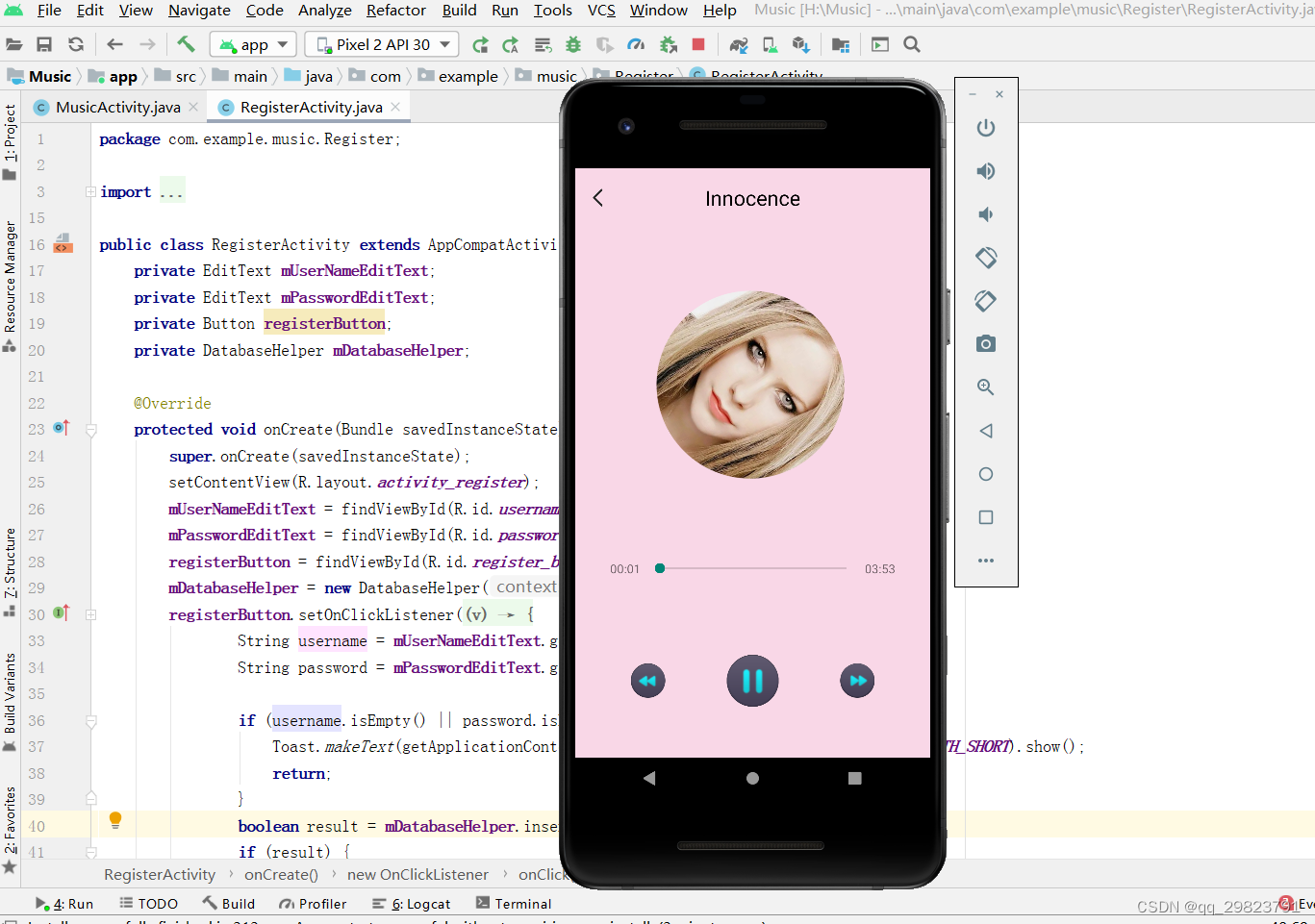Open the Navigate menu
1315x924 pixels.
tap(199, 10)
